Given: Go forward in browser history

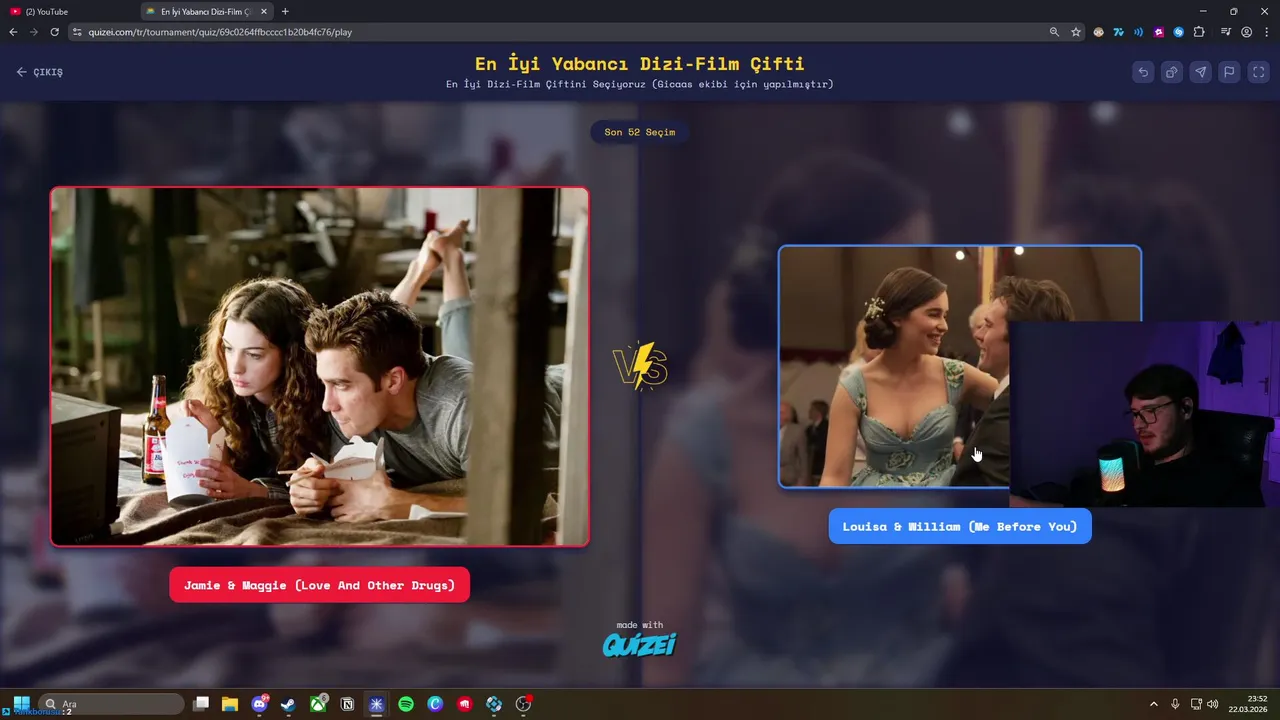Looking at the screenshot, I should [33, 32].
